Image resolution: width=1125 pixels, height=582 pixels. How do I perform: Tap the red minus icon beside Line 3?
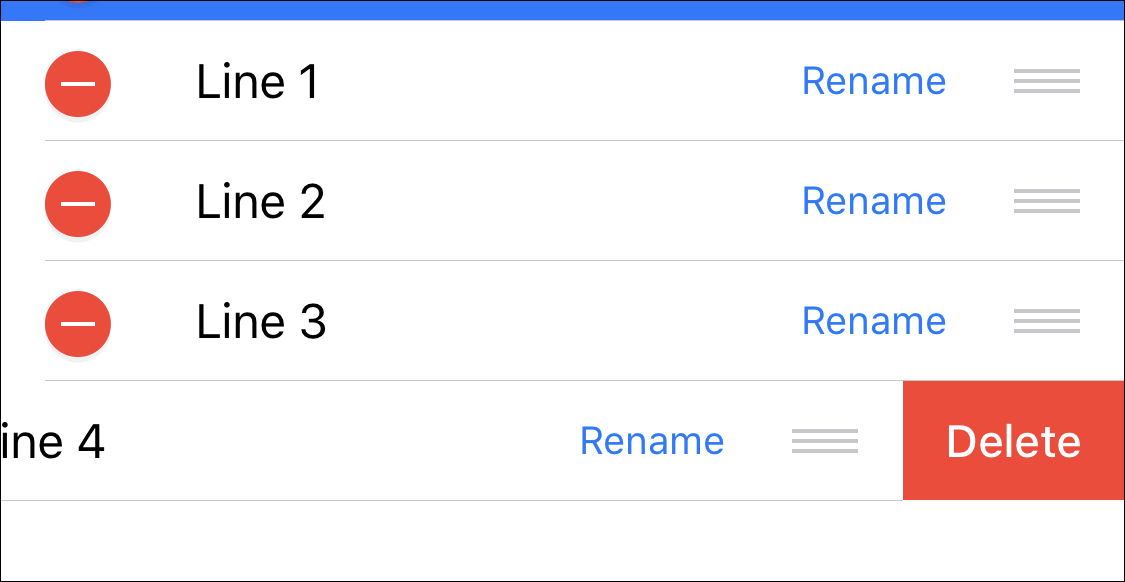(x=77, y=324)
